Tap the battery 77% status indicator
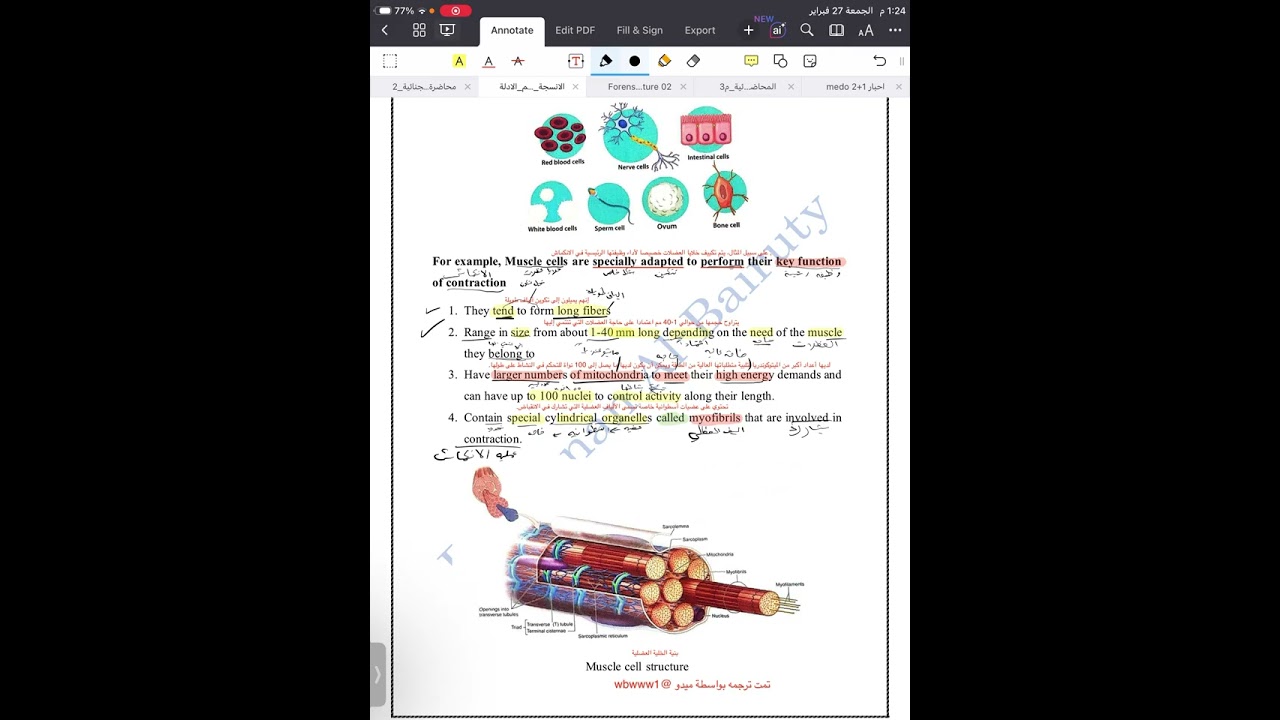This screenshot has width=1280, height=720. 402,10
